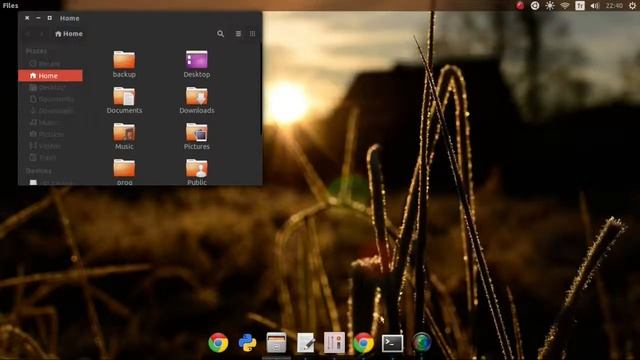The image size is (640, 360).
Task: Open the sound volume indicator
Action: coord(595,5)
